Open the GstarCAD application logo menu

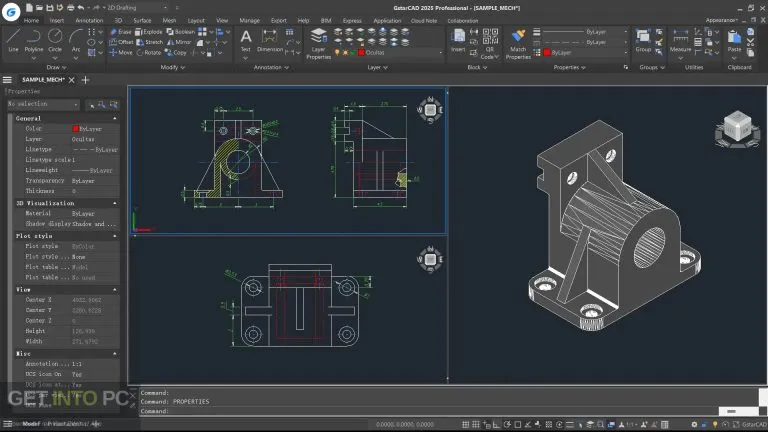tap(11, 11)
